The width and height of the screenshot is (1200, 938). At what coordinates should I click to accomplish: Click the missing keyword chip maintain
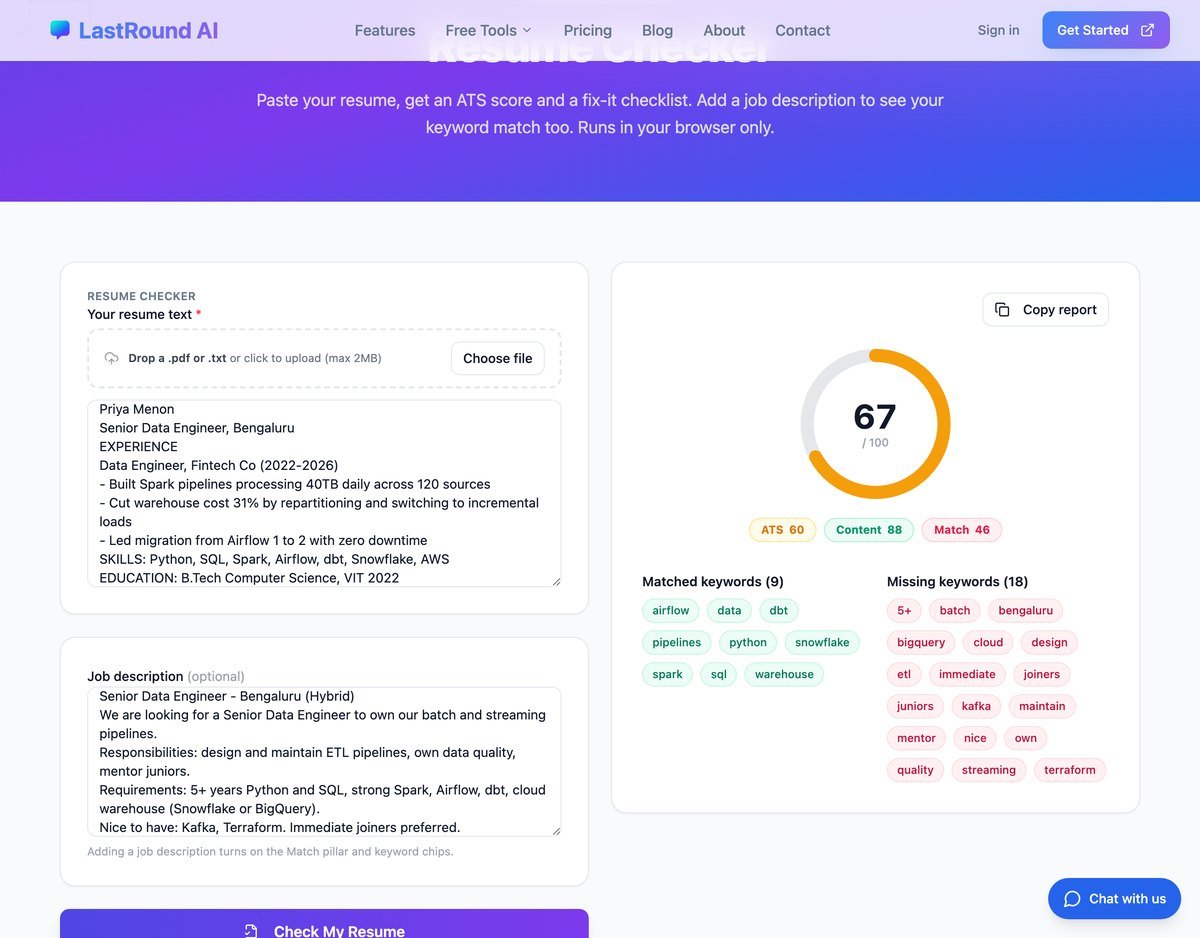1042,706
